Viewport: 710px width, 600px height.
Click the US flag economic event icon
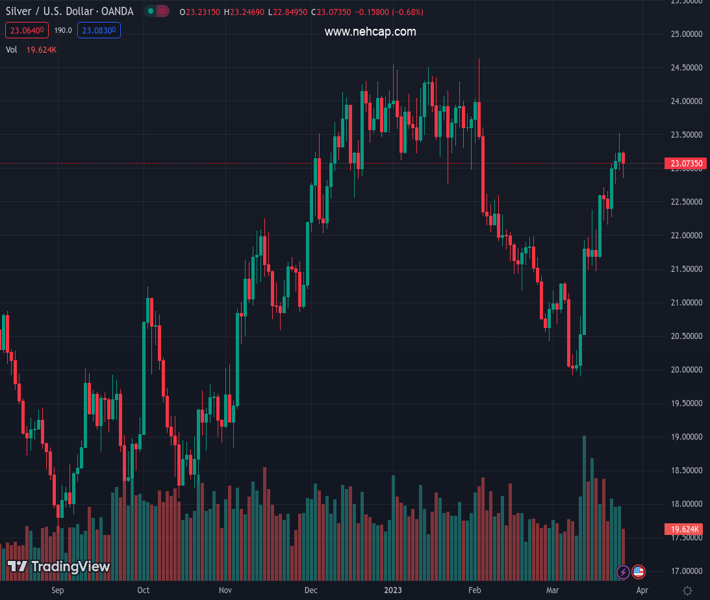pos(639,572)
